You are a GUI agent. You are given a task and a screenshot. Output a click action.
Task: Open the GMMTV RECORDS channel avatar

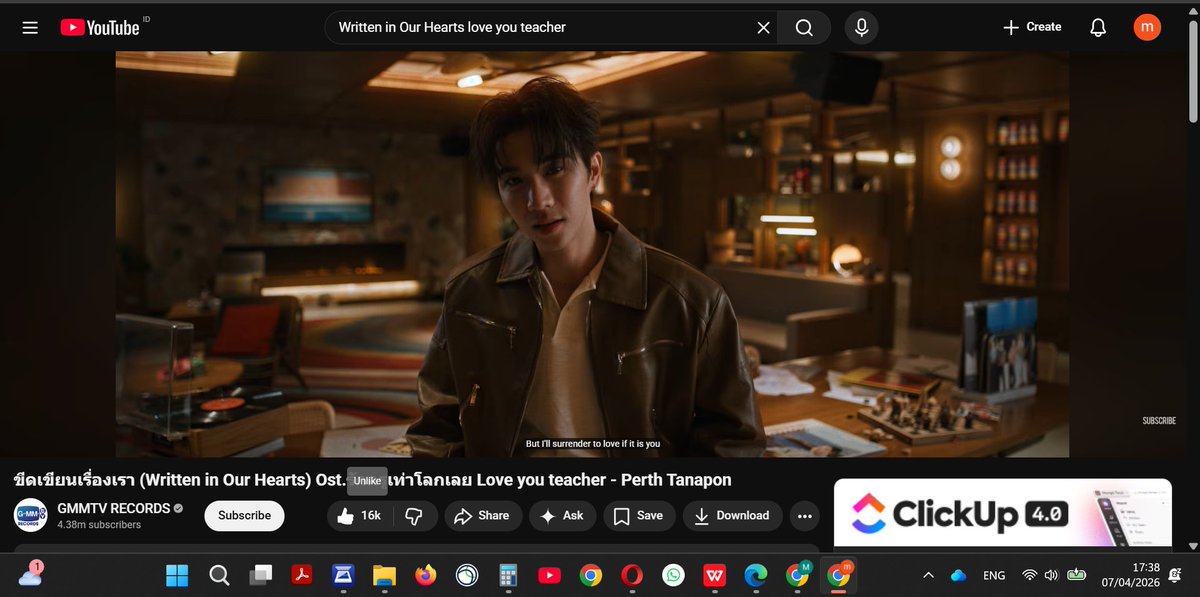tap(31, 515)
